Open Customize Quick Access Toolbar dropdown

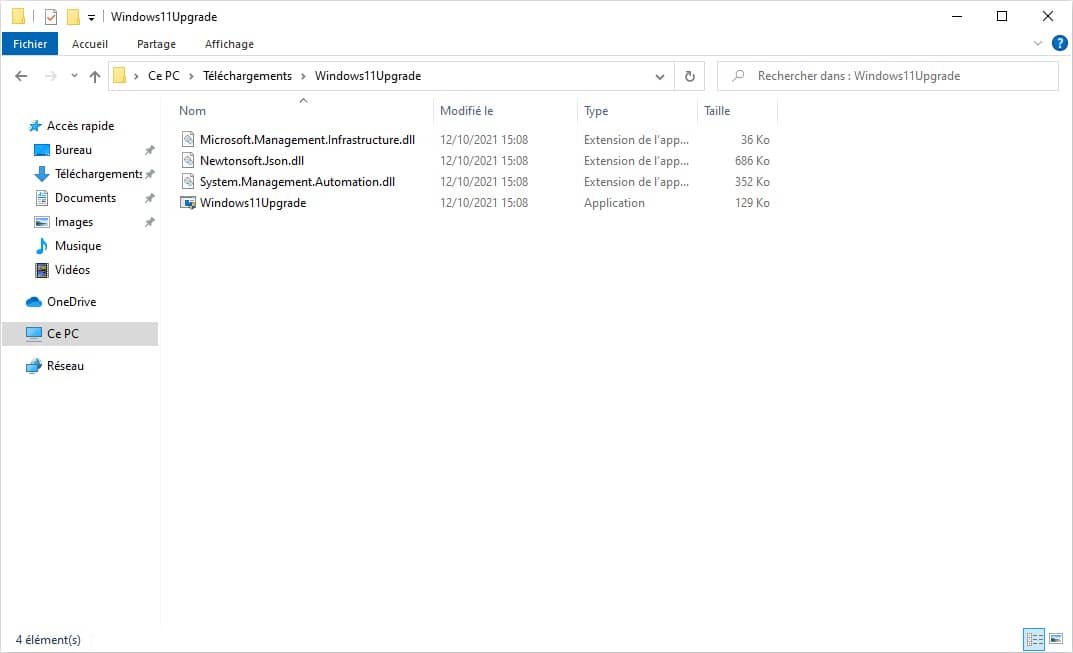click(91, 18)
